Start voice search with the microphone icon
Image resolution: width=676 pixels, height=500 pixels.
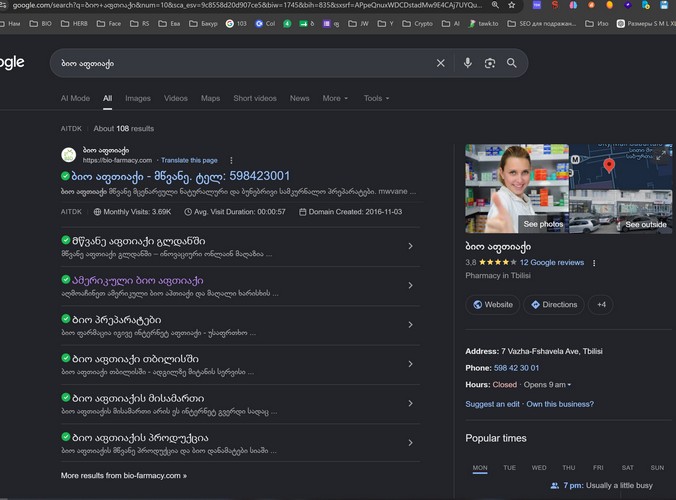[x=467, y=63]
